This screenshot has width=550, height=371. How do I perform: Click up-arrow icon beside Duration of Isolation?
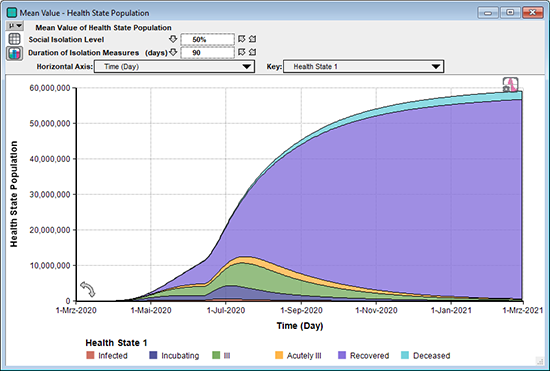click(x=252, y=53)
